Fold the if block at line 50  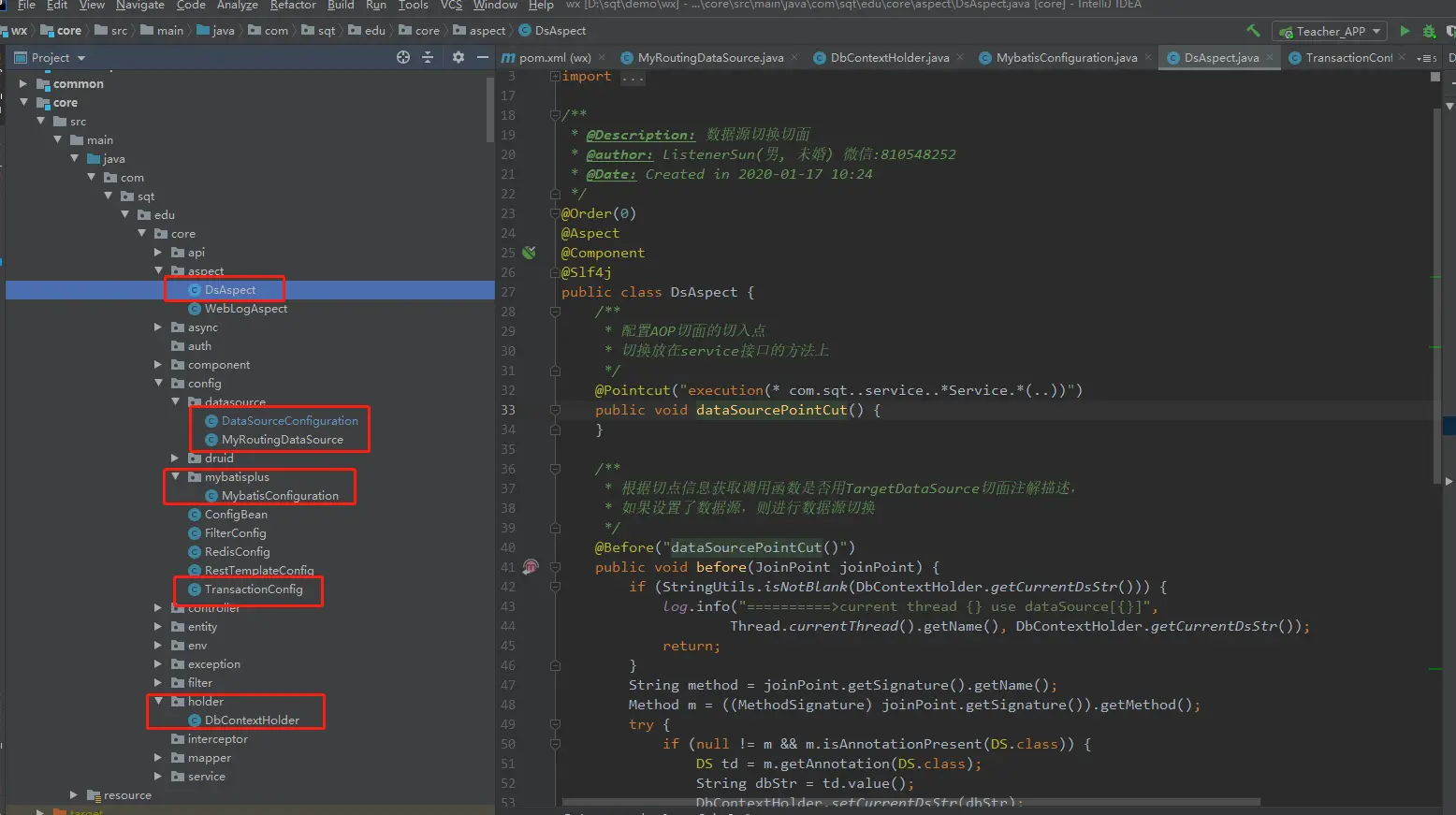point(555,744)
